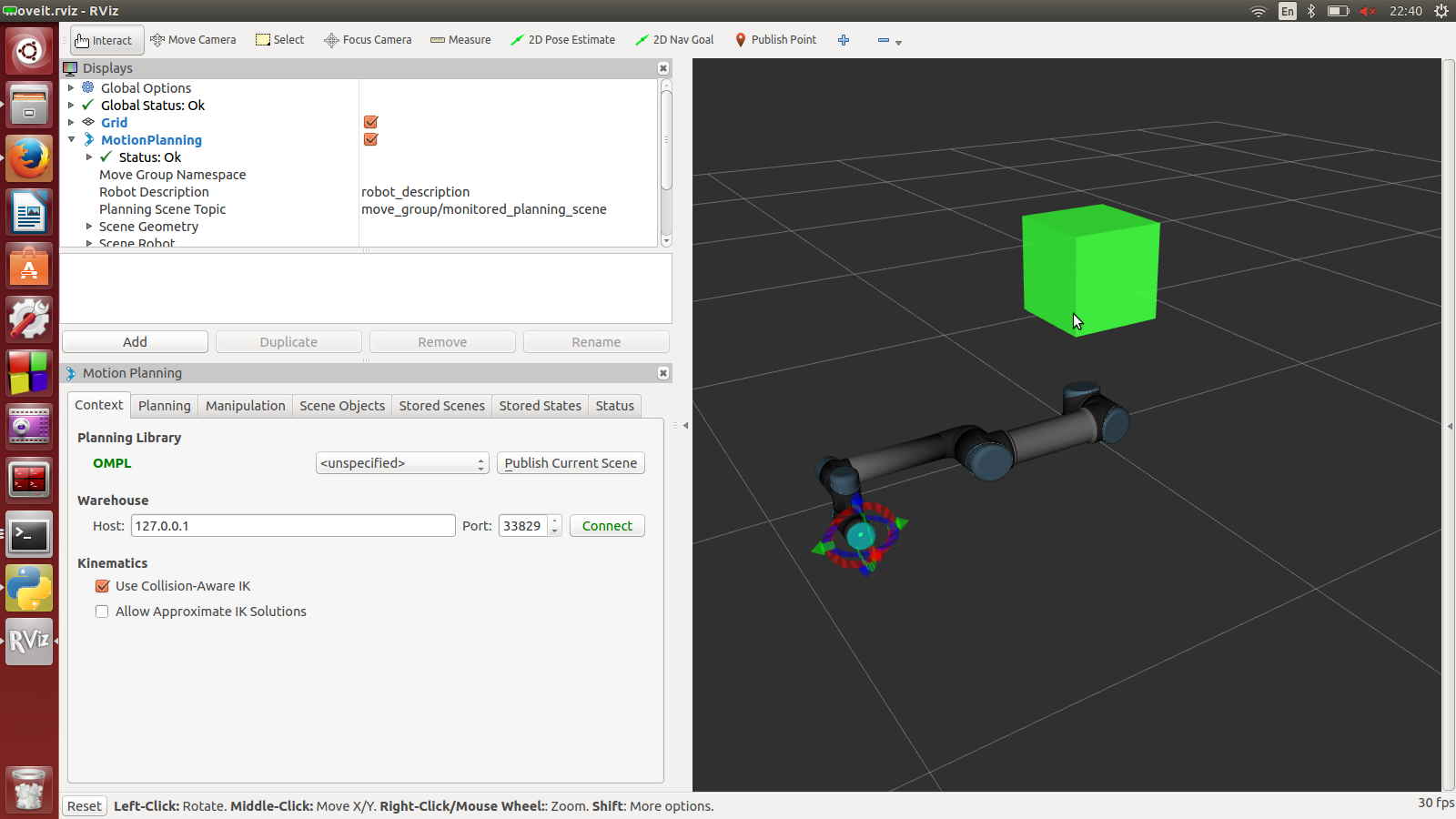Enable Allow Approximate IK Solutions

(x=102, y=612)
